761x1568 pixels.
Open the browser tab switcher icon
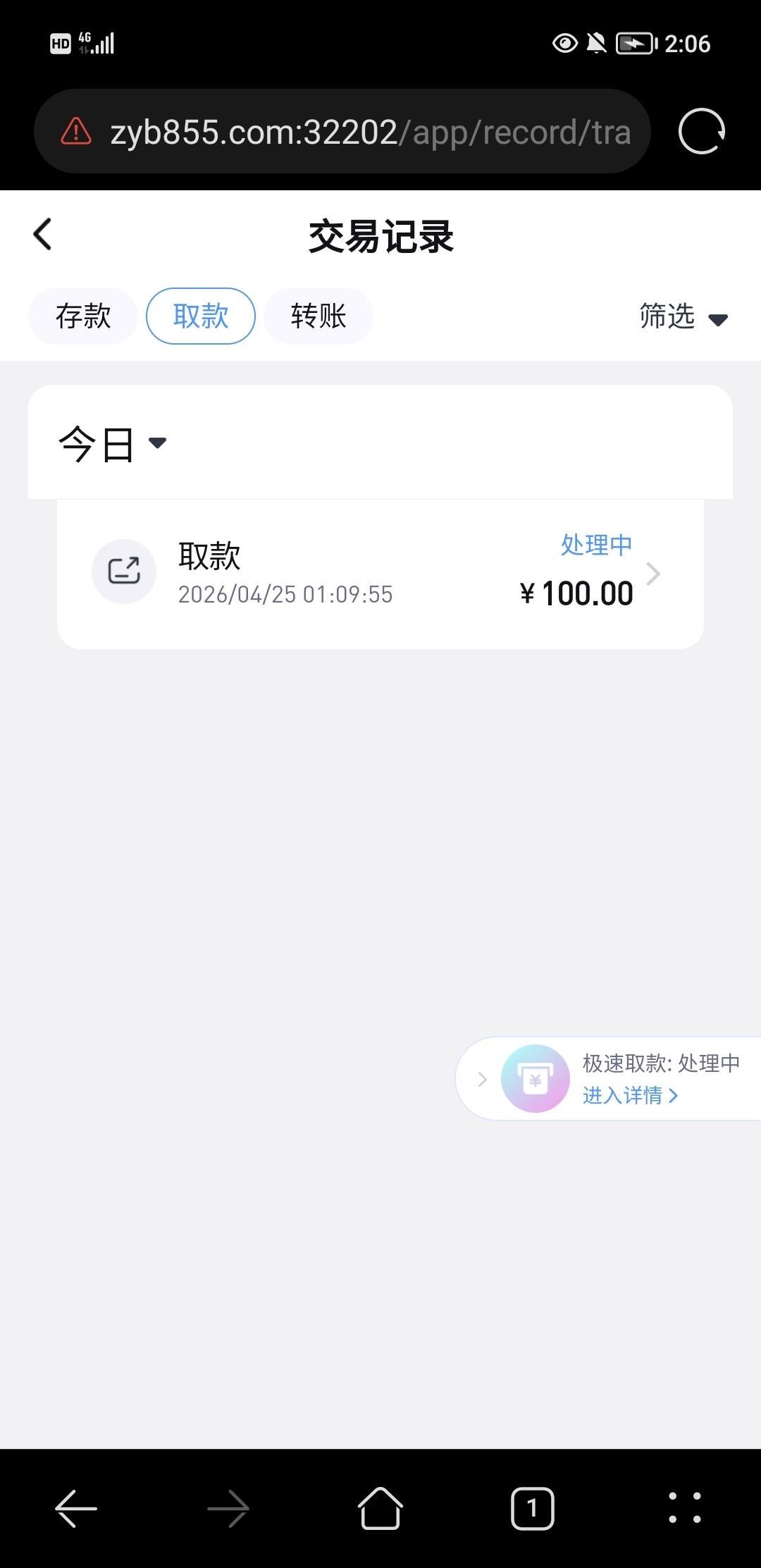pyautogui.click(x=532, y=1509)
